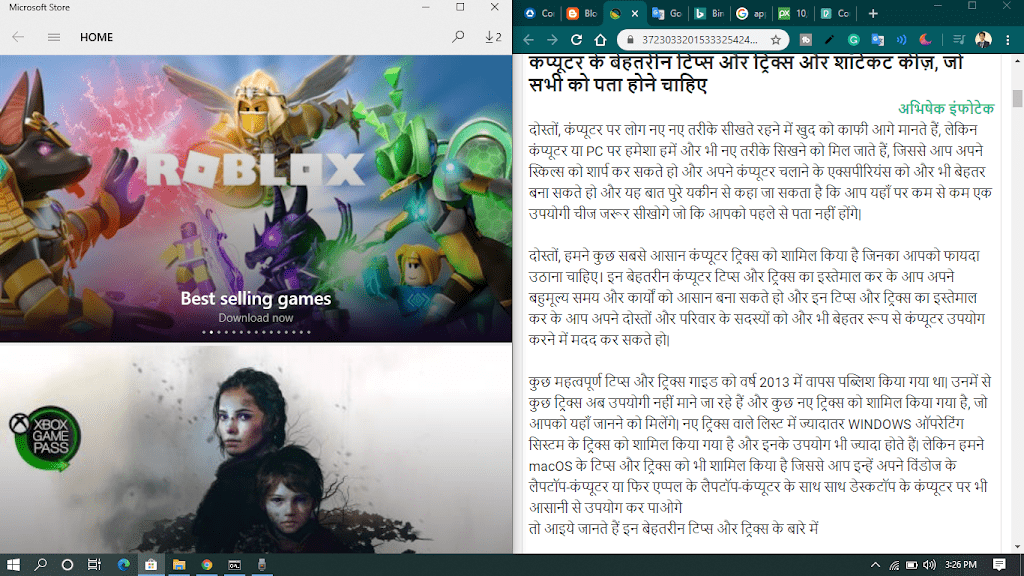Viewport: 1024px width, 576px height.
Task: Open the Microsoft Store hamburger menu
Action: [x=54, y=37]
